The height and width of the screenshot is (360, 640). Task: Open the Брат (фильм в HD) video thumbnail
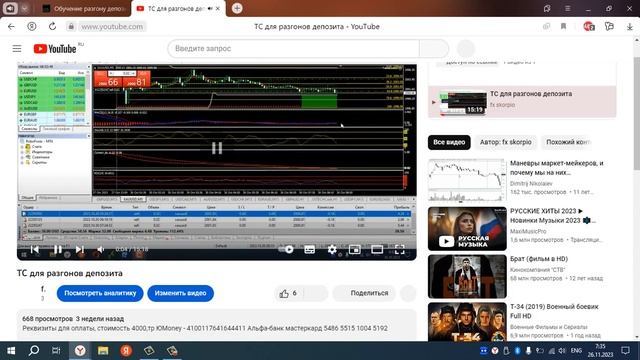point(467,276)
